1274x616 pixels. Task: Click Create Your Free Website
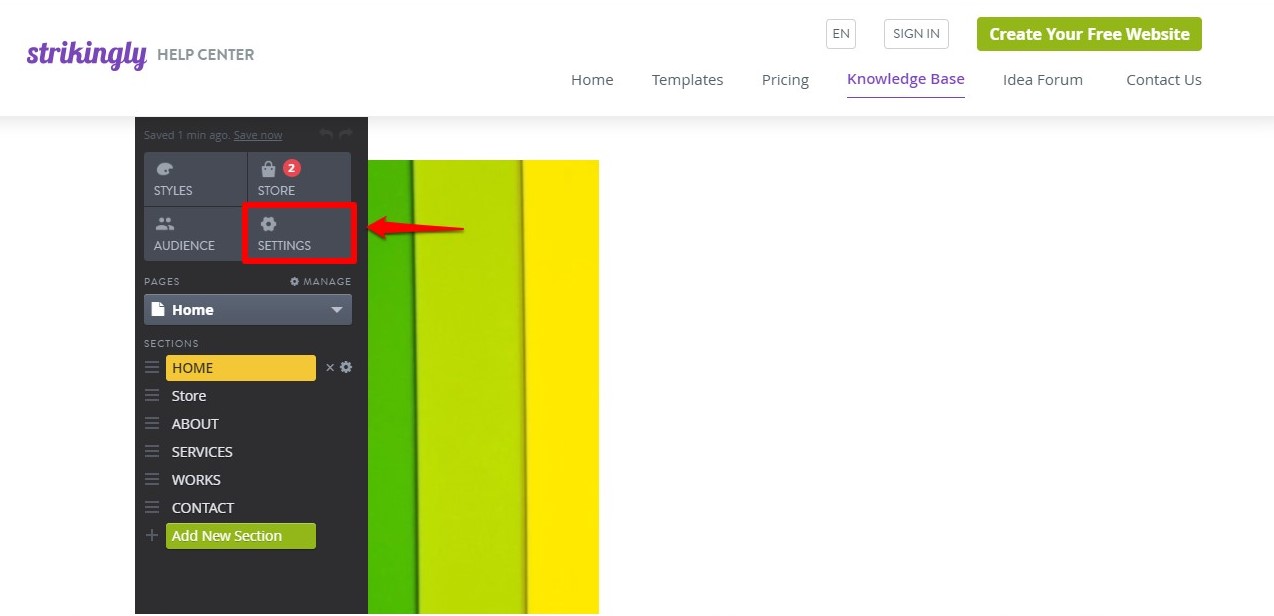pyautogui.click(x=1089, y=33)
